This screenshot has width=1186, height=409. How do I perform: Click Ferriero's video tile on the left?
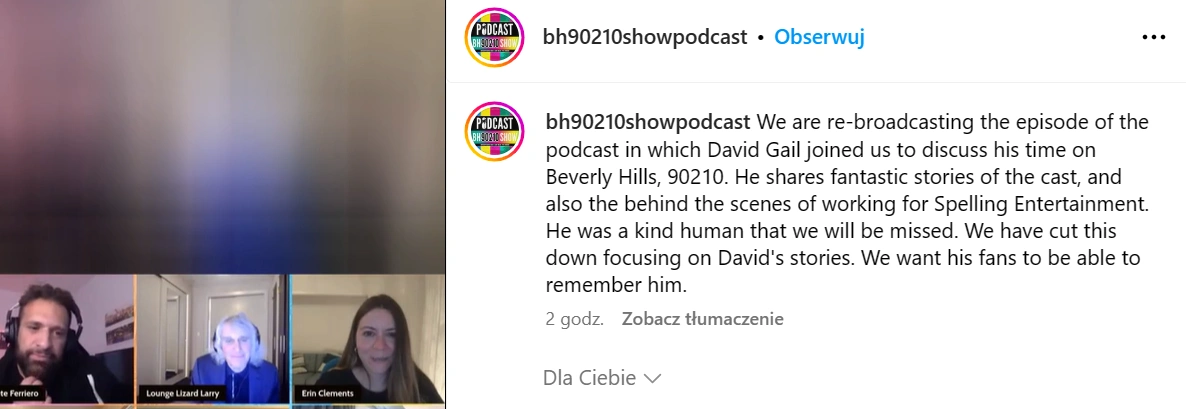67,338
